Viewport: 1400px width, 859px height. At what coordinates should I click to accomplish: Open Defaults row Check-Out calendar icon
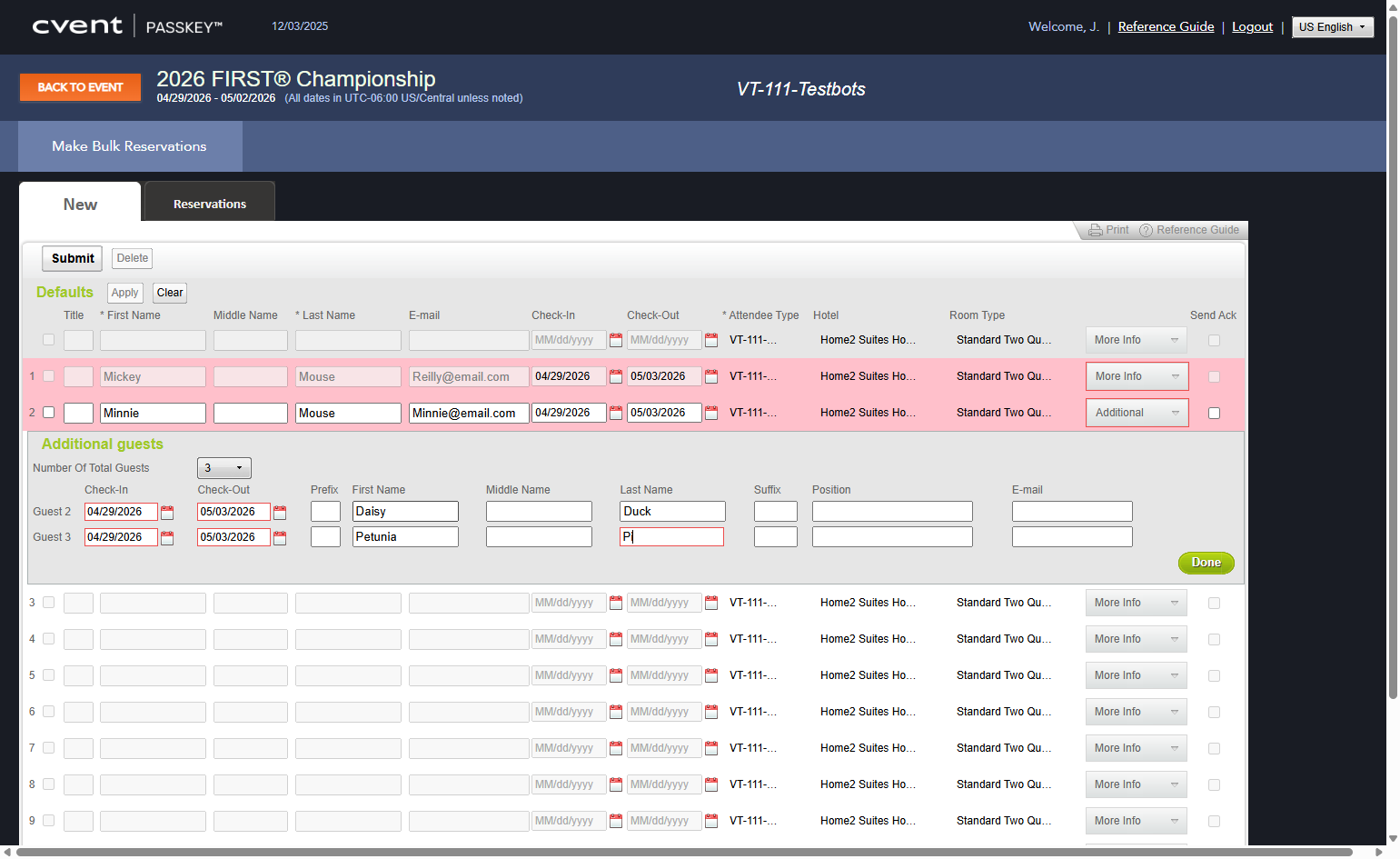(x=711, y=340)
